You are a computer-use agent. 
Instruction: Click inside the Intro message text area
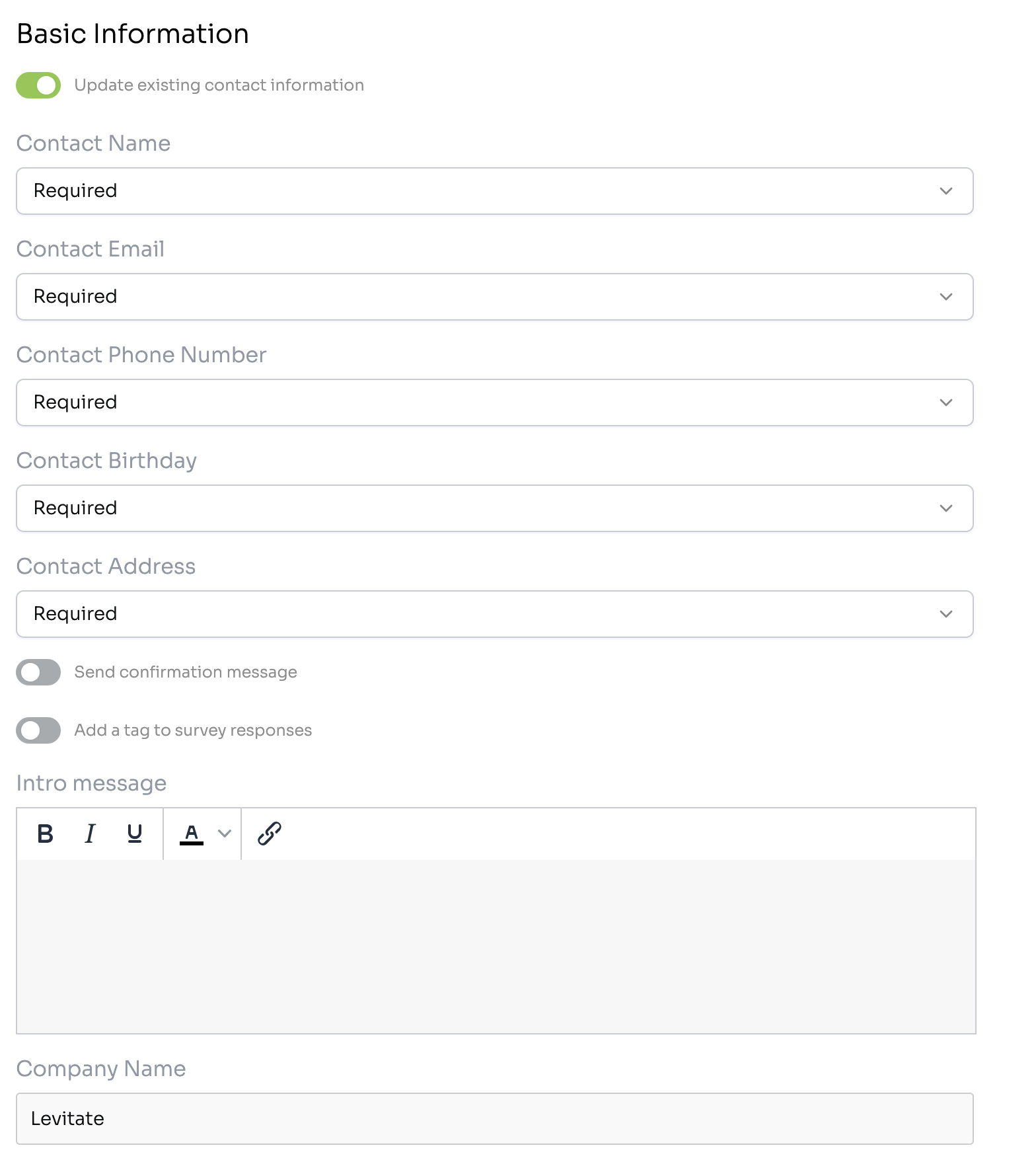point(496,946)
